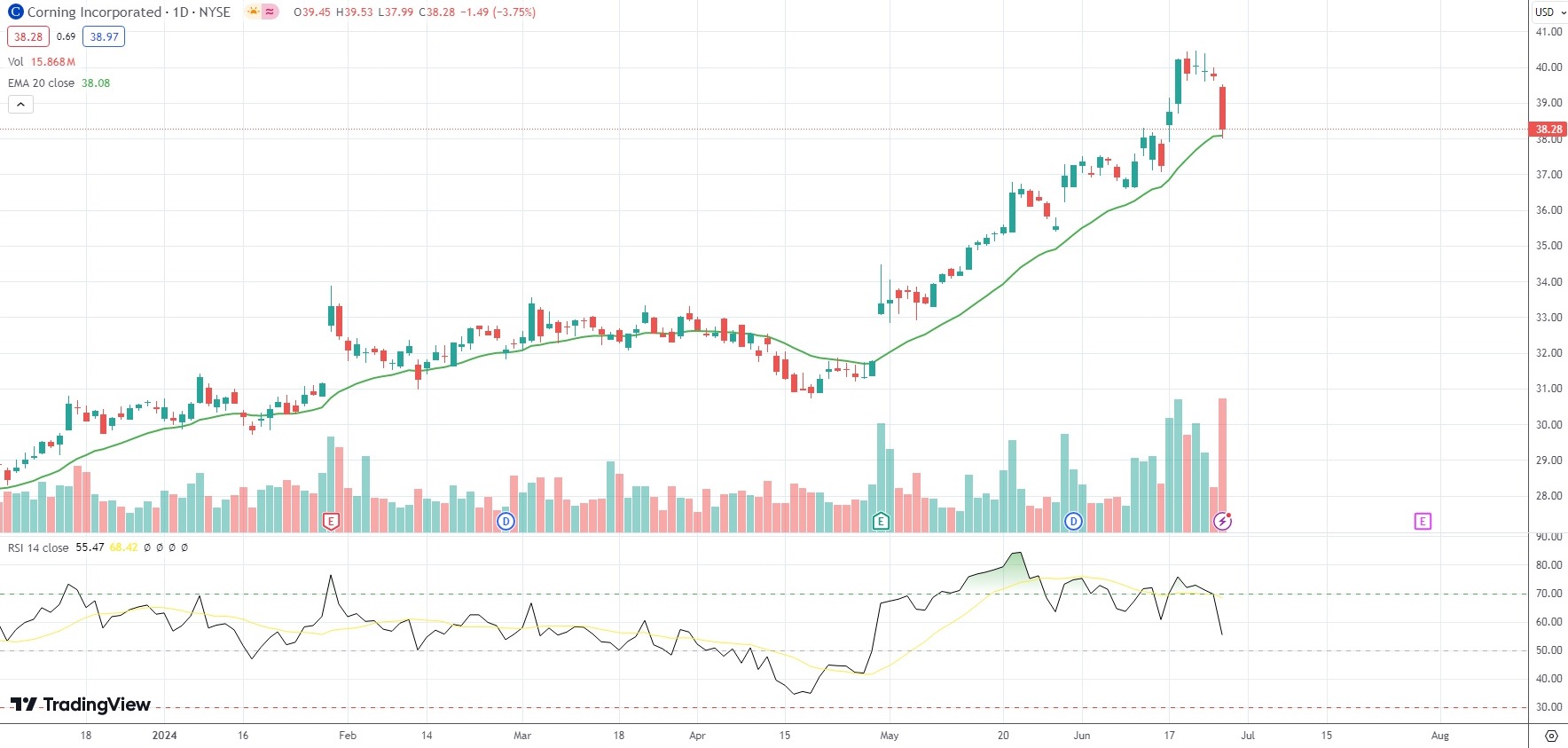This screenshot has width=1568, height=748.
Task: Click the Jun label on time axis
Action: (x=1082, y=736)
